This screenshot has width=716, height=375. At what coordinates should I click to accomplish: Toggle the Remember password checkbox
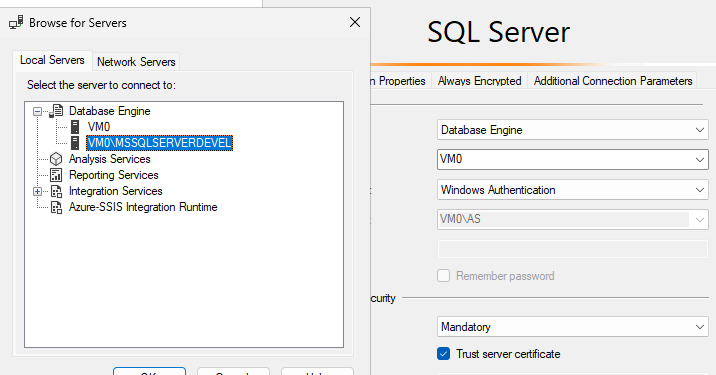[443, 275]
